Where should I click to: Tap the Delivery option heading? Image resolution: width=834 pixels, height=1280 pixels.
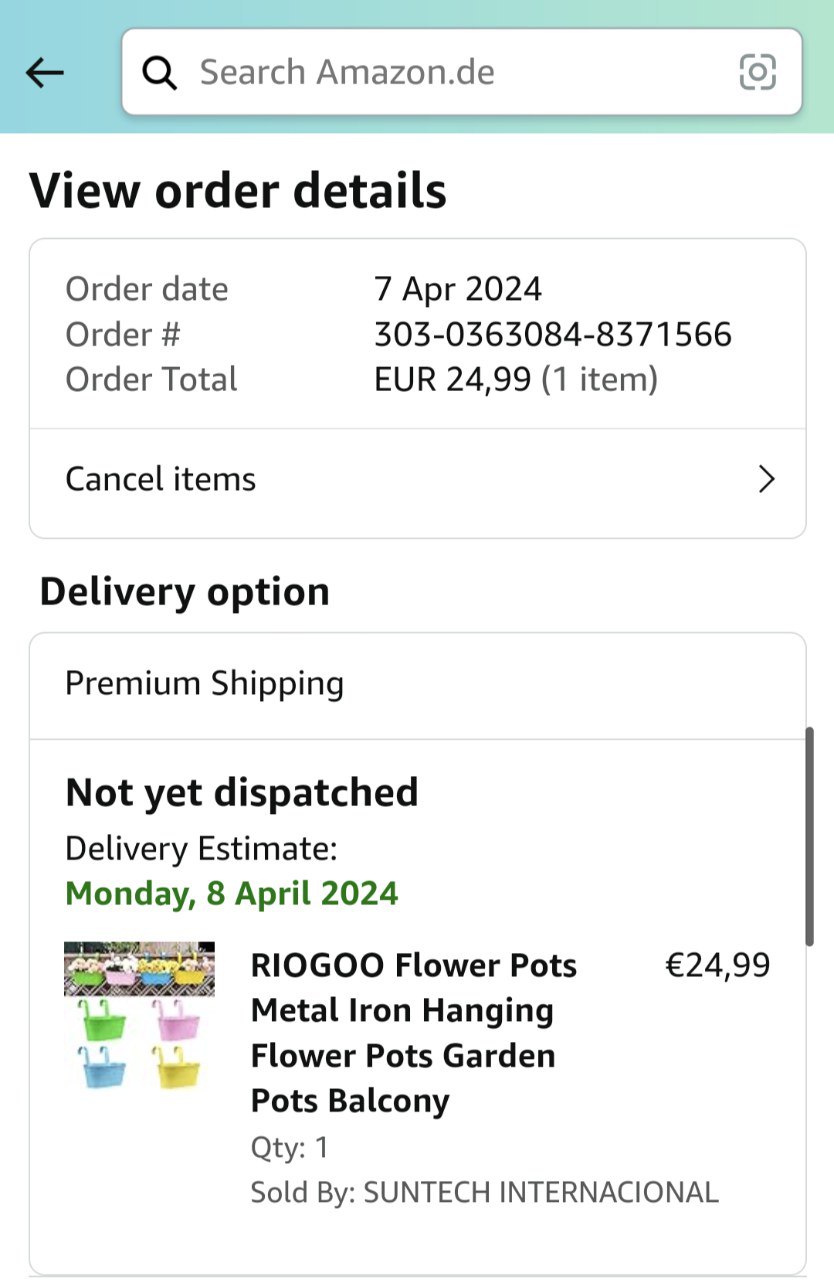click(184, 592)
